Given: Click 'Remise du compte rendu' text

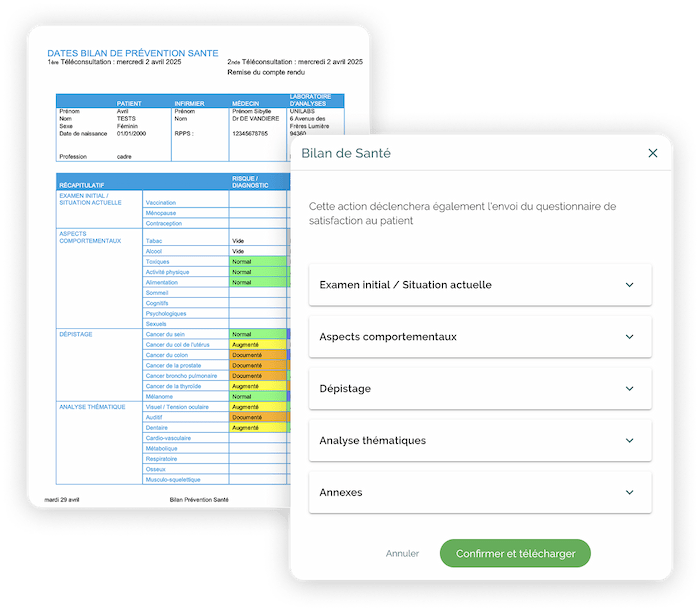Looking at the screenshot, I should [x=266, y=72].
